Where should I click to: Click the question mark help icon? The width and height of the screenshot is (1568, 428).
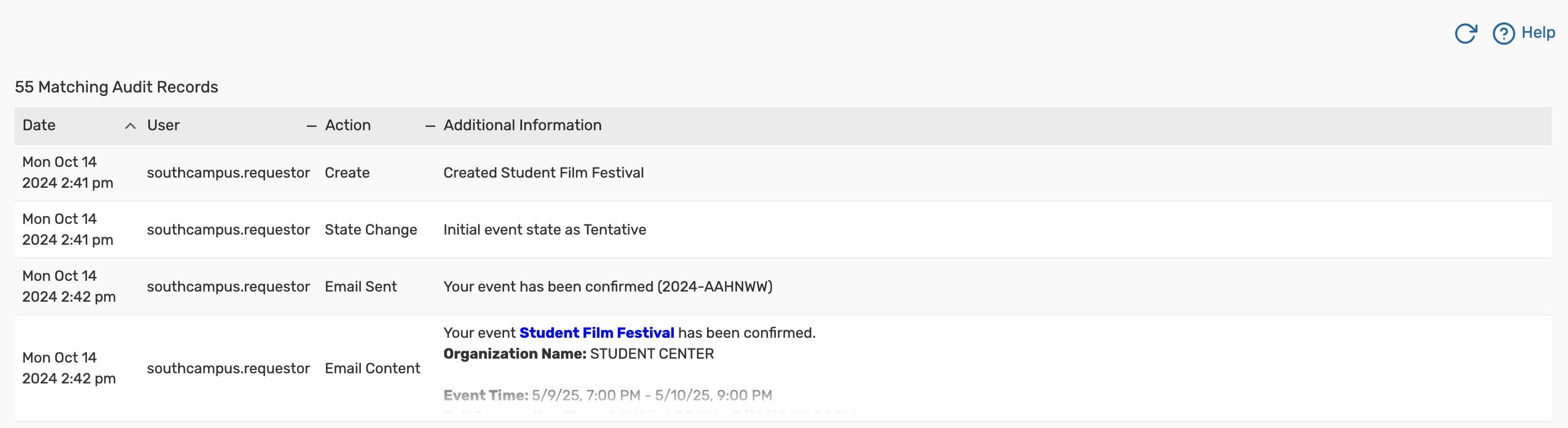coord(1503,33)
